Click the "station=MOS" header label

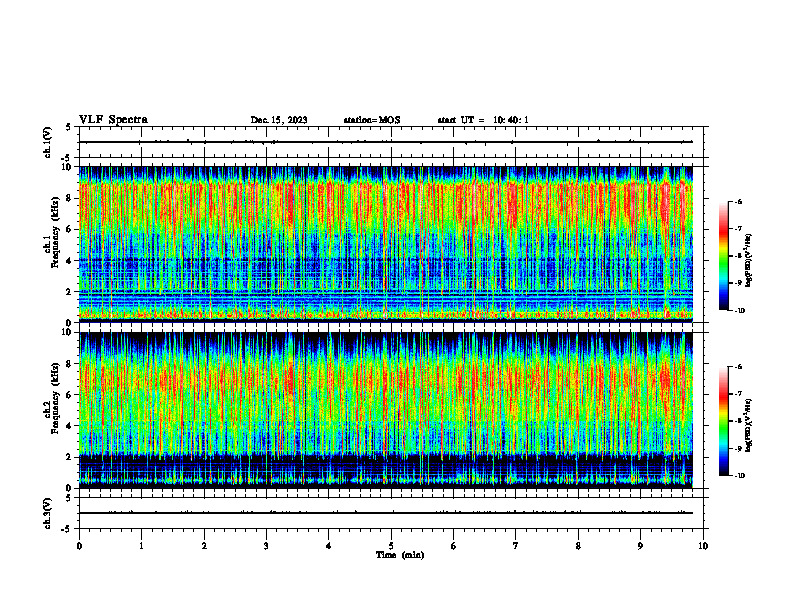point(372,120)
